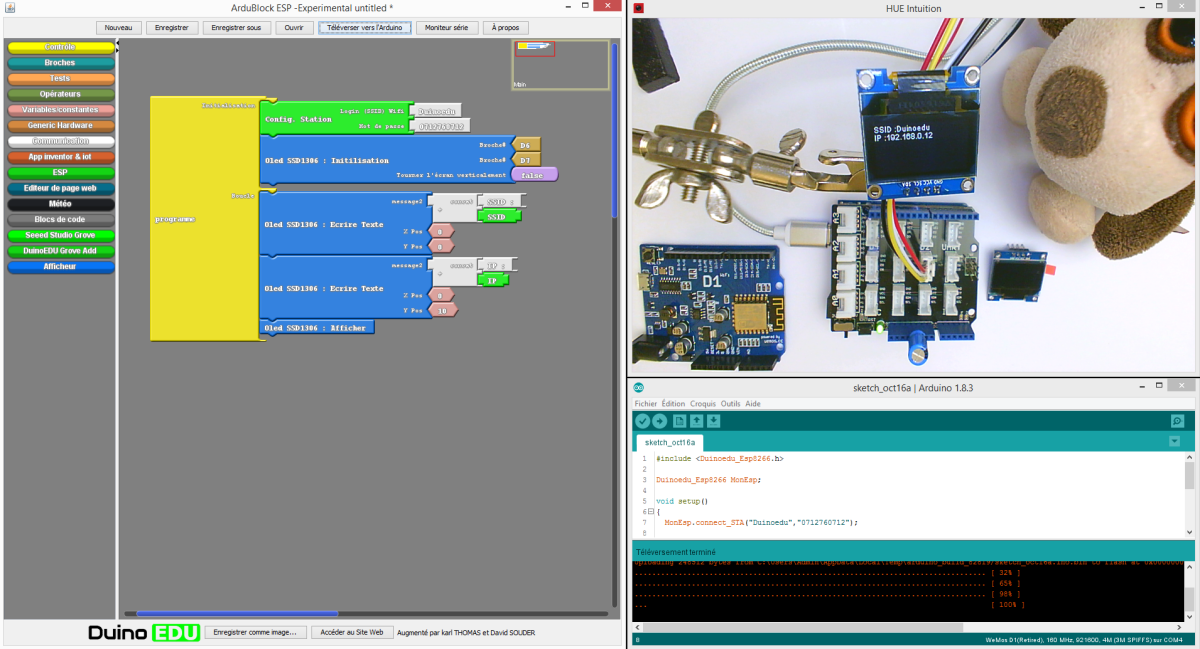
Task: Click the Arduino Save sketch icon
Action: [714, 421]
